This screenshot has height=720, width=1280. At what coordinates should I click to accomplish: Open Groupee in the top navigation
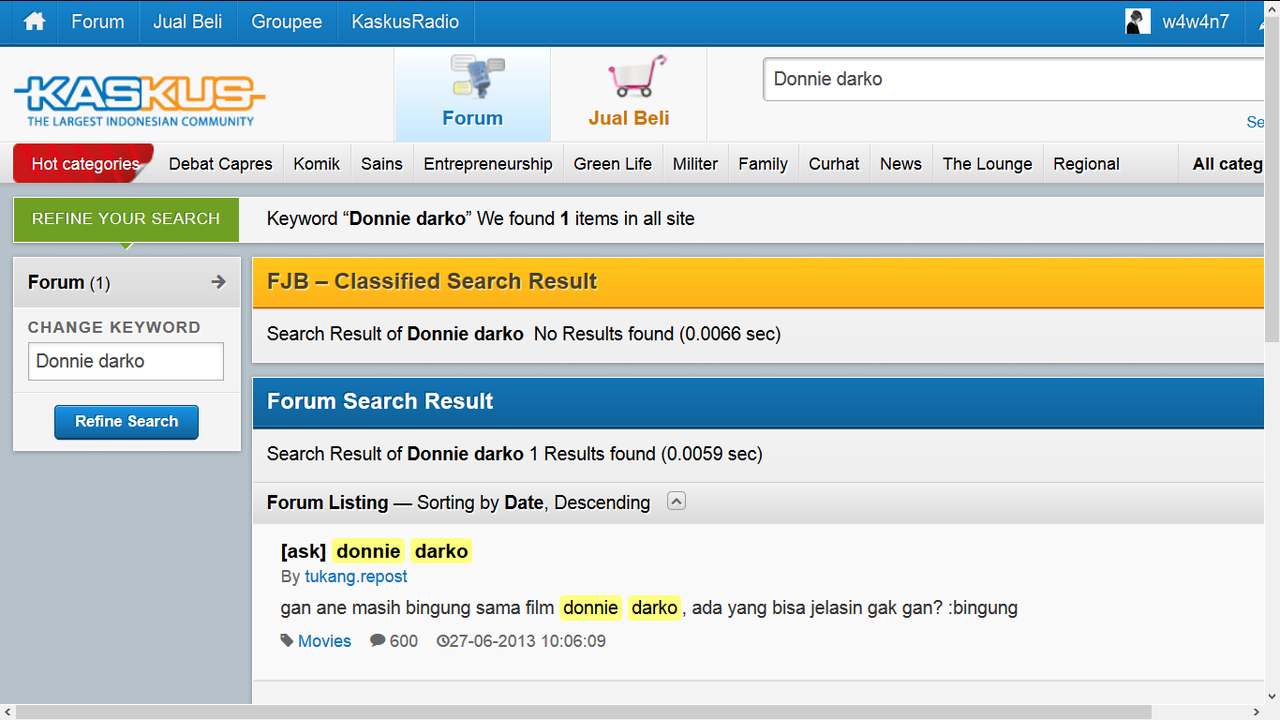287,21
